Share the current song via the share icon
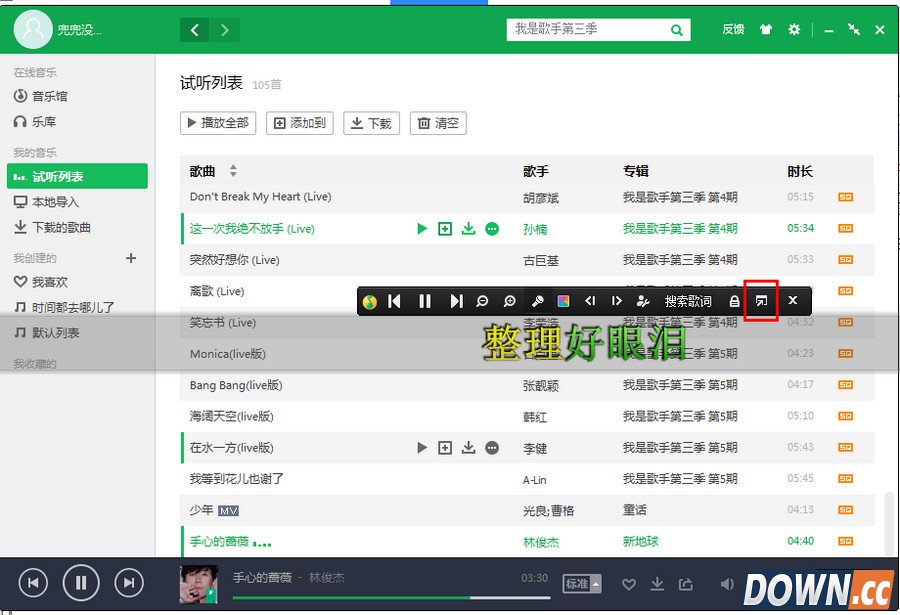Viewport: 900px width, 615px height. point(685,583)
